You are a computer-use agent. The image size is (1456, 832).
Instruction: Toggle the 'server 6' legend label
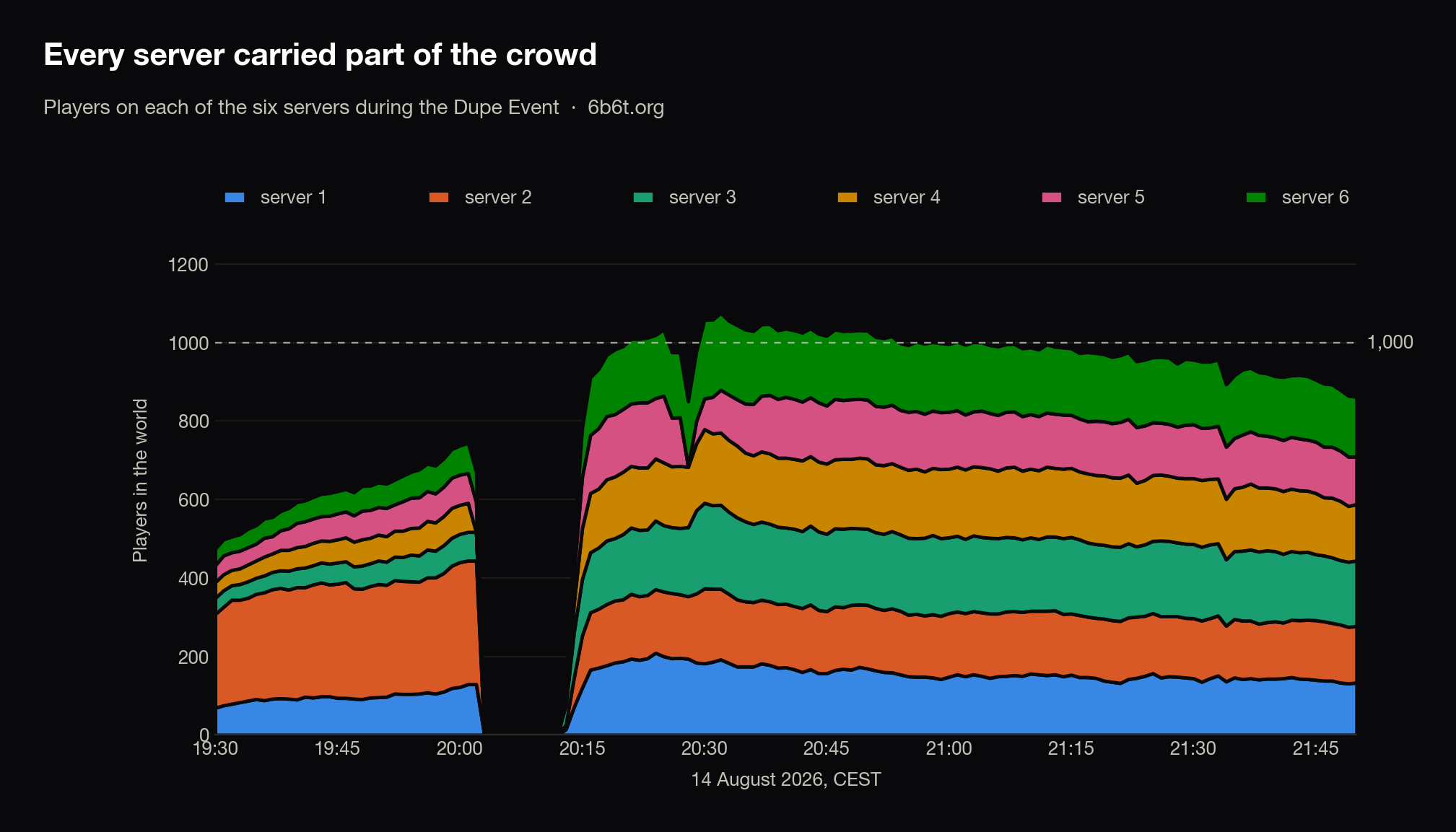[x=1315, y=197]
